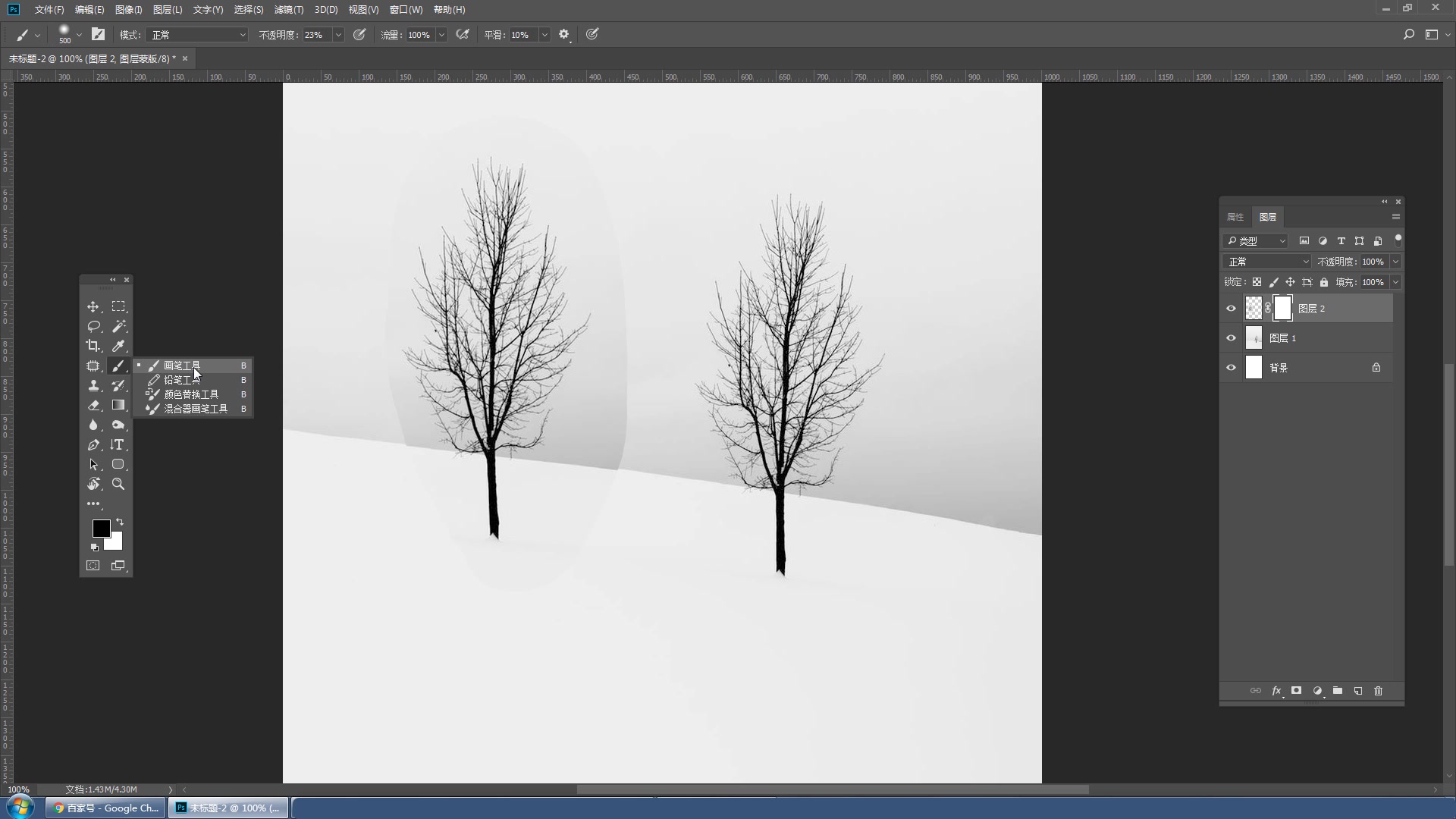Switch to the 属性 panel tab
This screenshot has width=1456, height=819.
point(1235,217)
